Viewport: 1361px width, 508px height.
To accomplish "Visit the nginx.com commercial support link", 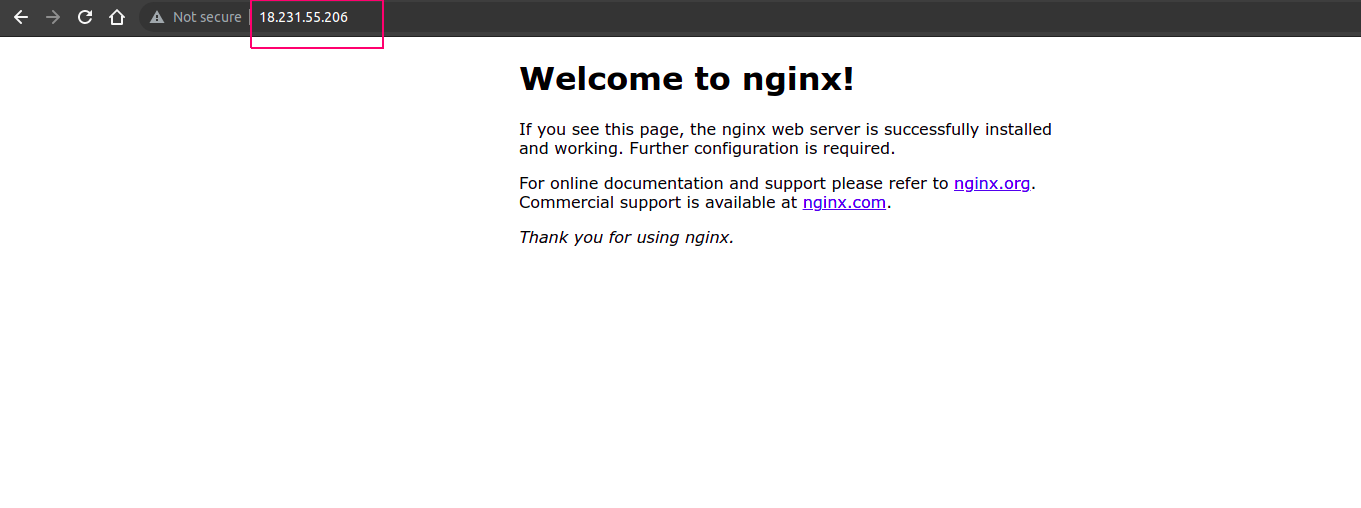I will click(x=844, y=202).
